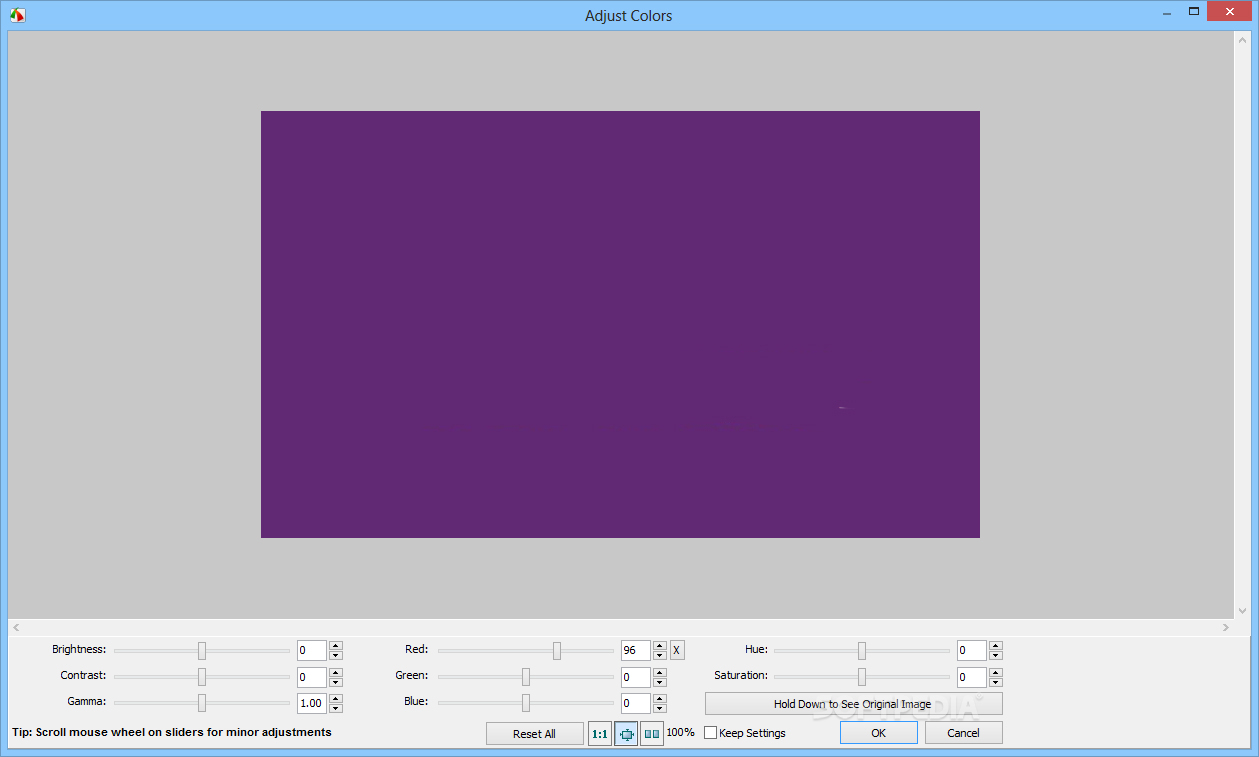Click the 1:1 actual size zoom icon
1259x757 pixels.
pyautogui.click(x=600, y=733)
